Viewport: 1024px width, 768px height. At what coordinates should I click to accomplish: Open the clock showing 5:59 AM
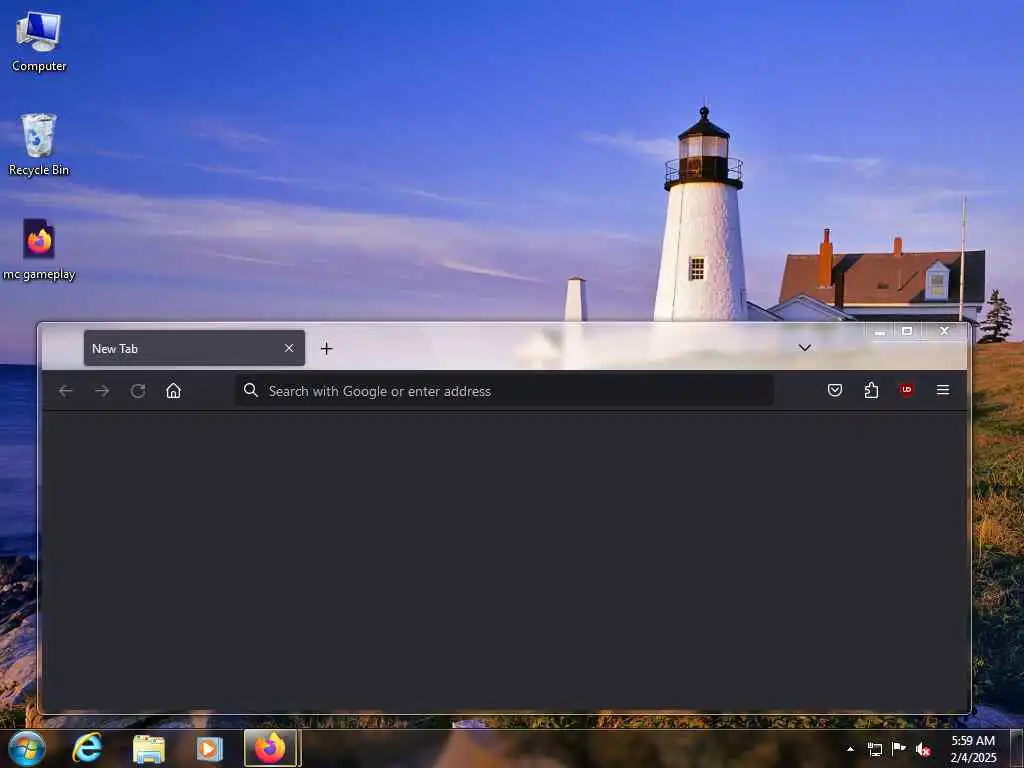pos(973,749)
